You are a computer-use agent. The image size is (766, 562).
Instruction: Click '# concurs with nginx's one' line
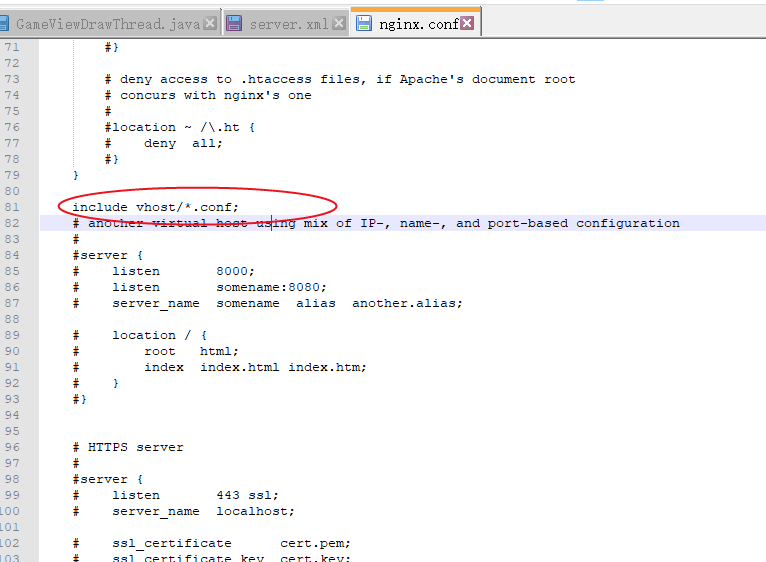[x=208, y=95]
